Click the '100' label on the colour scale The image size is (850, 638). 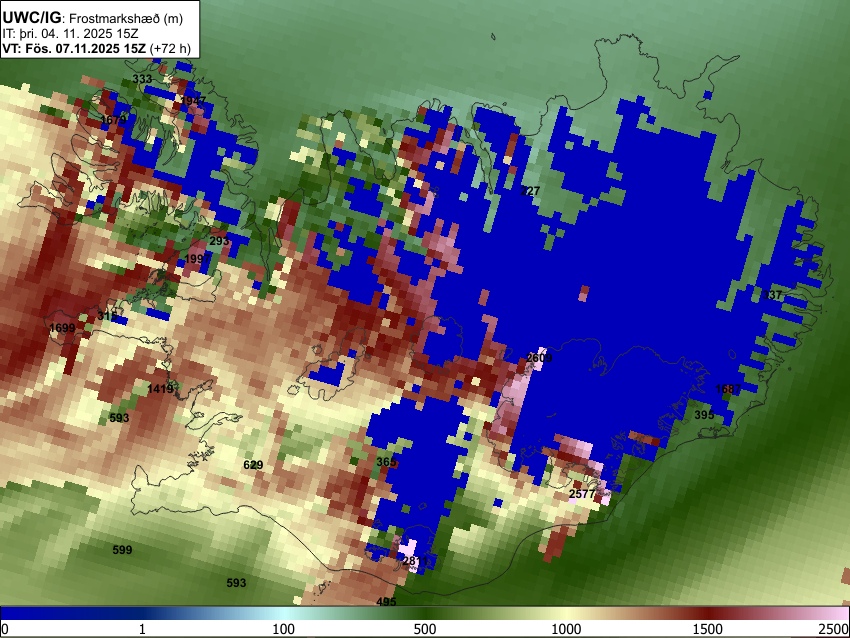(x=284, y=629)
